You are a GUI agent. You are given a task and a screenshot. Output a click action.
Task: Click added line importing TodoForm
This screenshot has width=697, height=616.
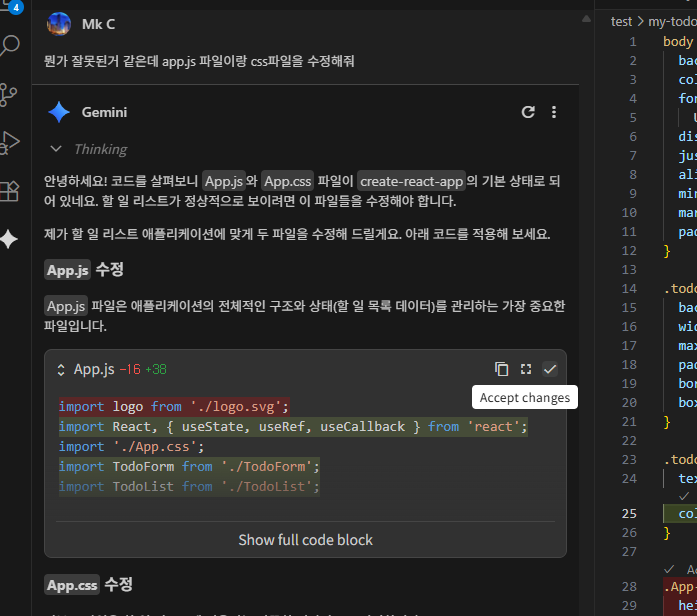coord(189,467)
